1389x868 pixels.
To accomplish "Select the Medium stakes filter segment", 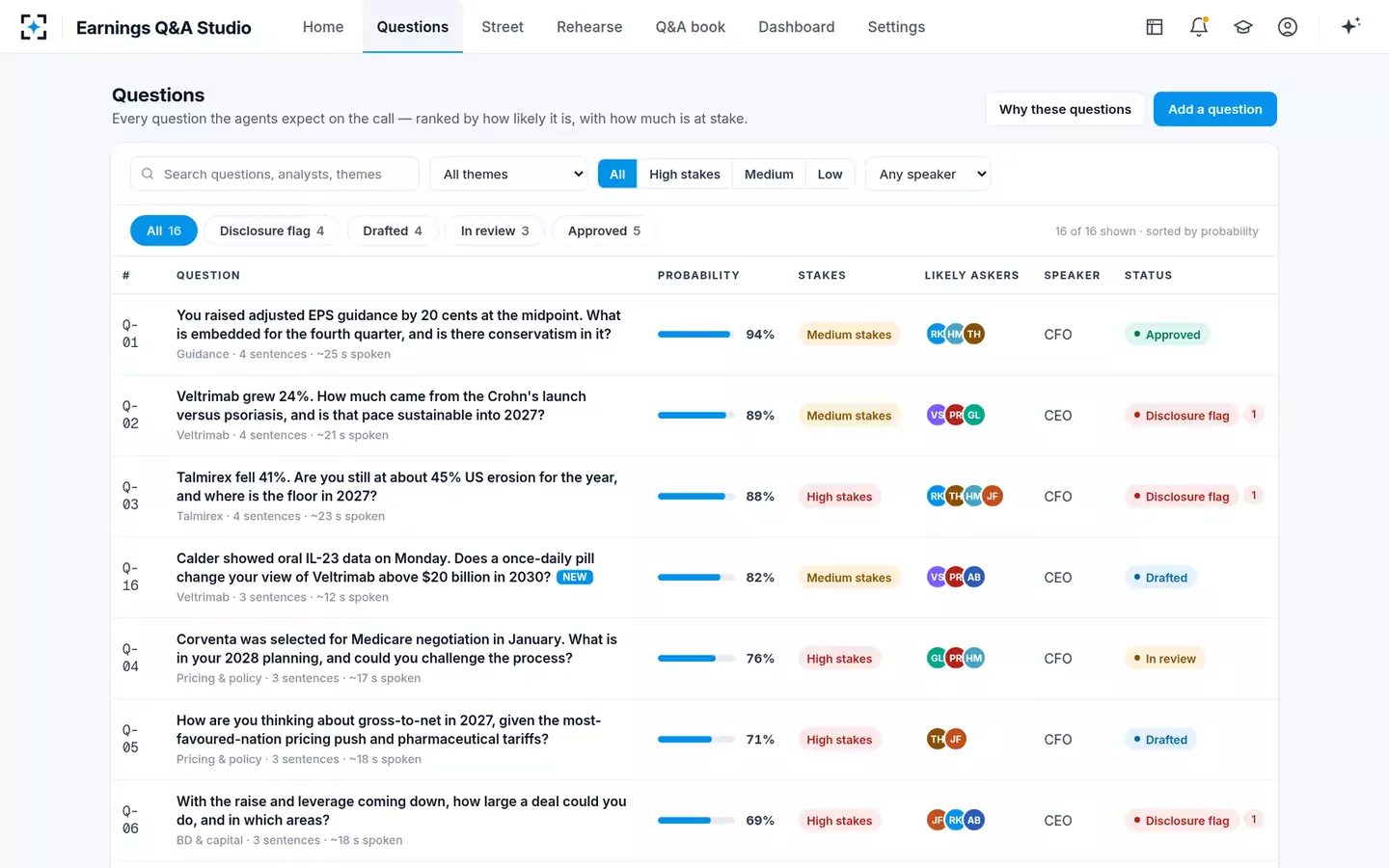I will point(769,175).
